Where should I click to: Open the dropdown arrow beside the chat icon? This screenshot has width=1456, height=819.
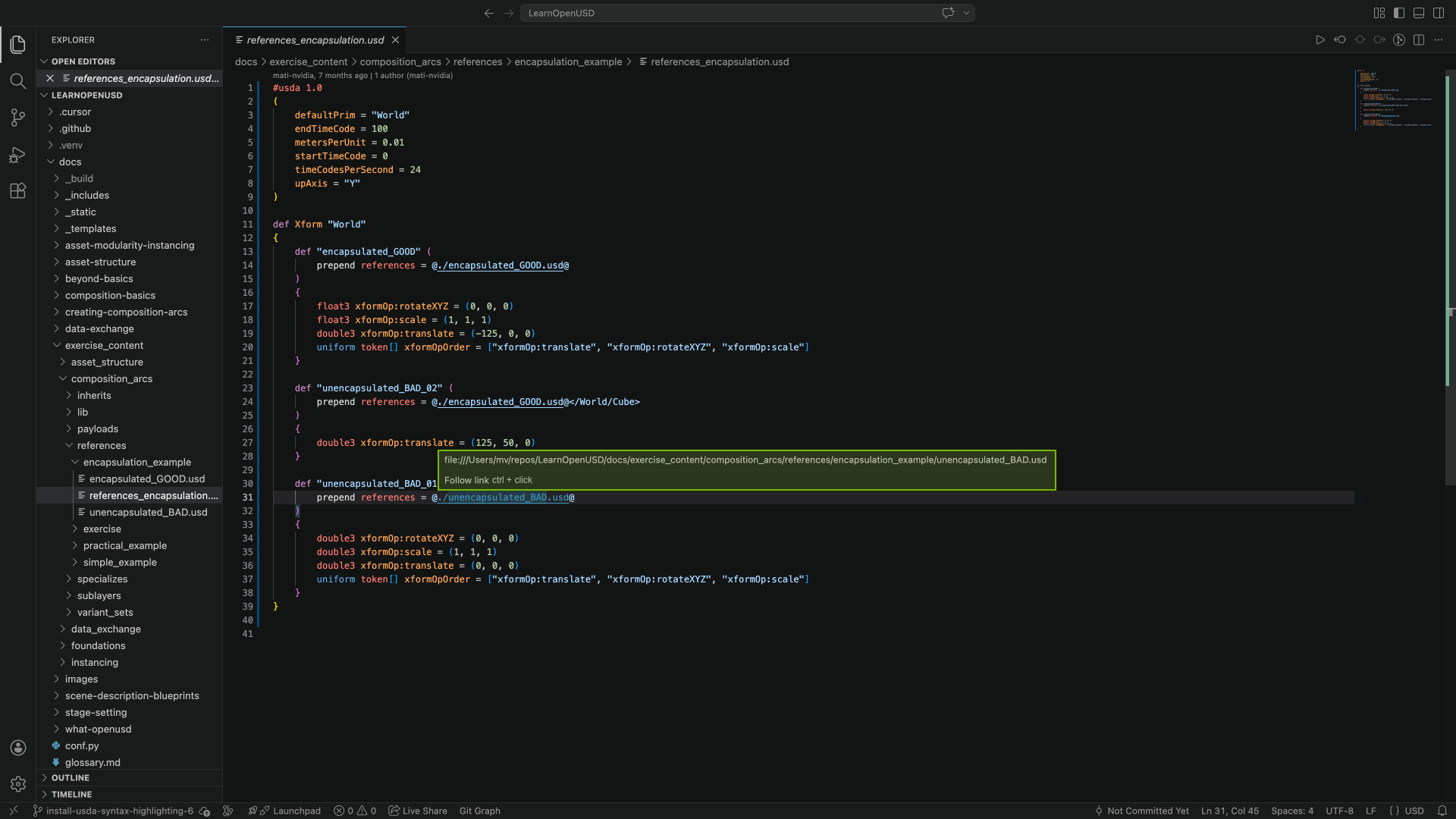(966, 13)
